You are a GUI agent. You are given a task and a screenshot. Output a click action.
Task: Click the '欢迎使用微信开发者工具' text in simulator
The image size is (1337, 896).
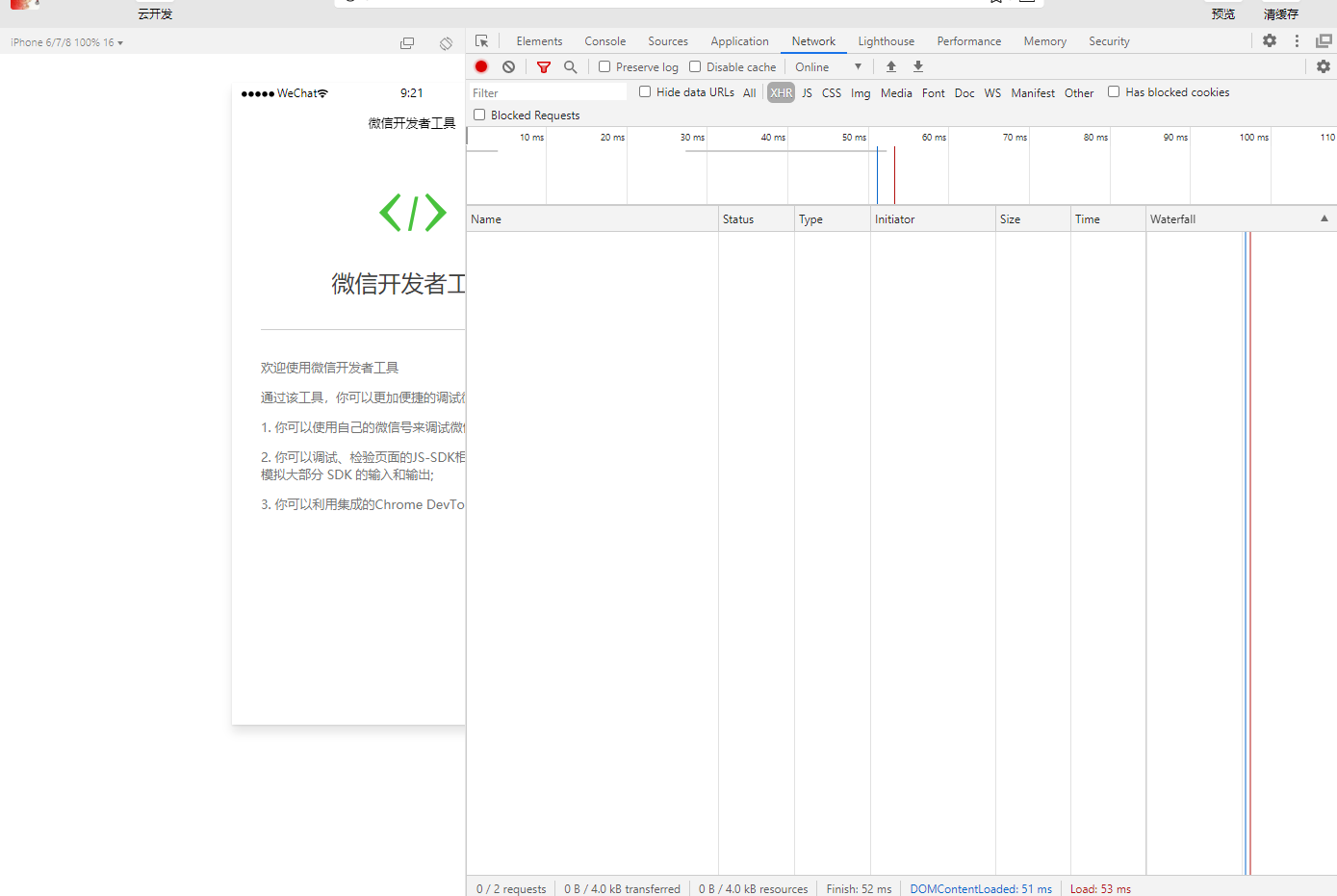[x=329, y=368]
